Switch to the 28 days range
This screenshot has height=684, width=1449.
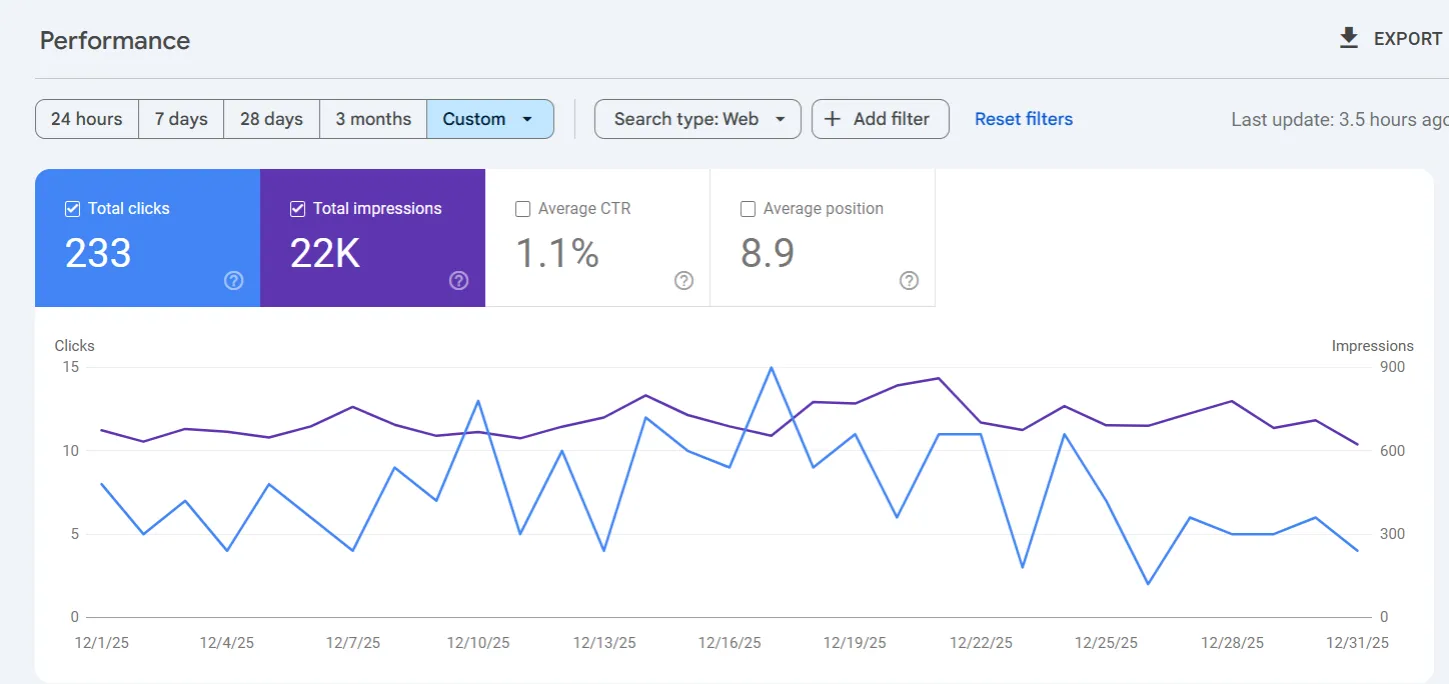point(271,119)
